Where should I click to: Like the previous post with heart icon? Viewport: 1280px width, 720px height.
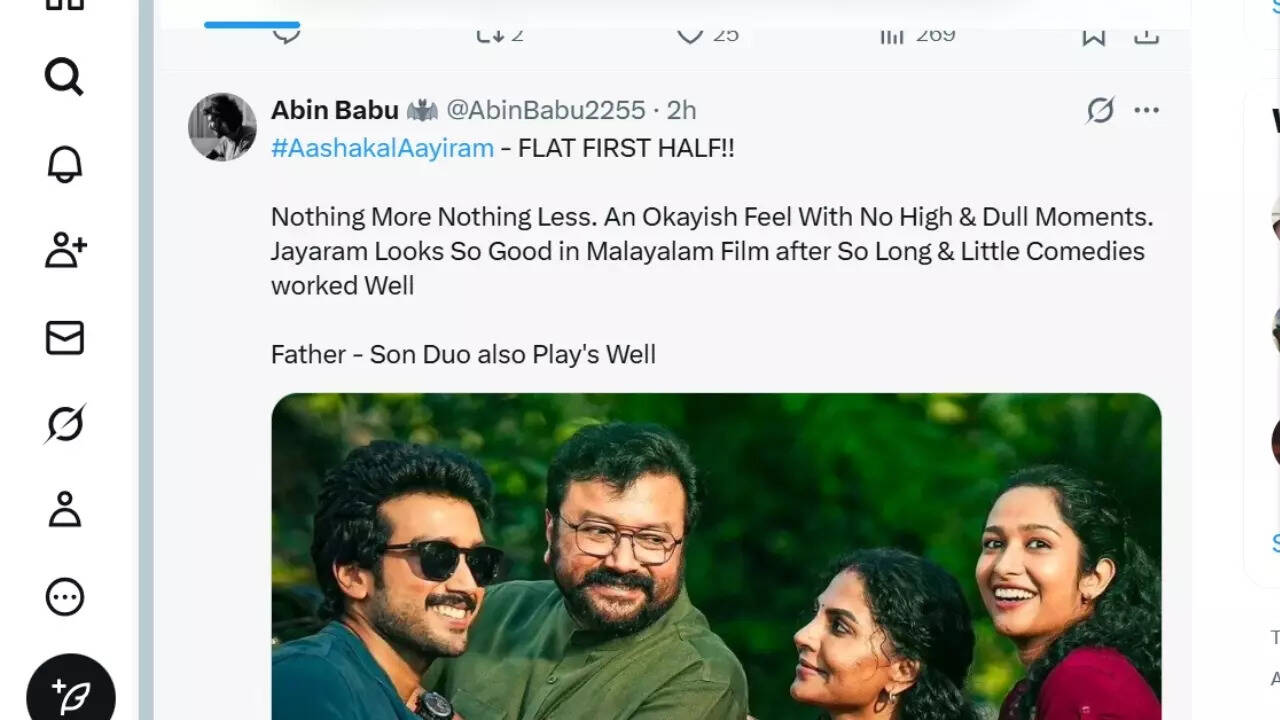(x=690, y=35)
